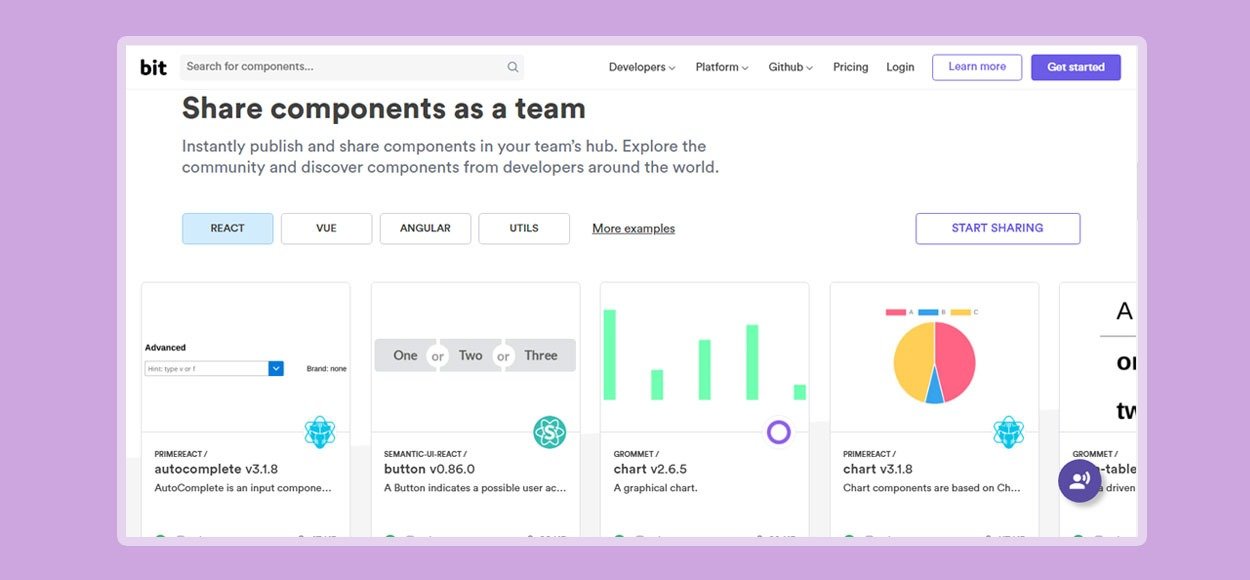The width and height of the screenshot is (1250, 580).
Task: Select the REACT tab
Action: (x=227, y=228)
